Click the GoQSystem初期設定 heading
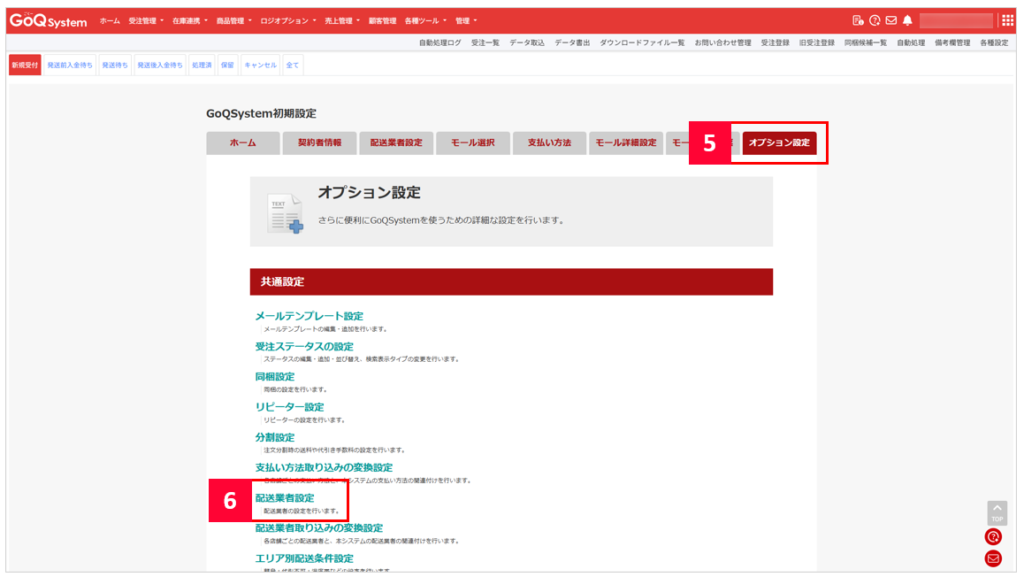1024x577 pixels. (x=261, y=114)
